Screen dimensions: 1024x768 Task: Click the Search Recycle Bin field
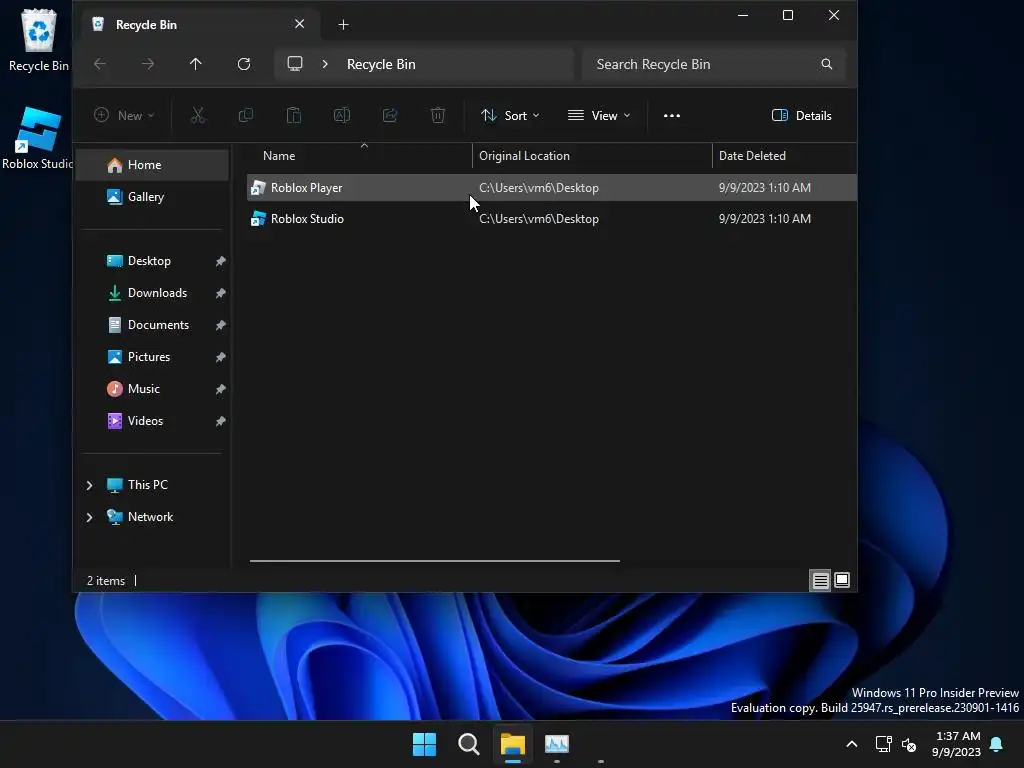click(713, 64)
